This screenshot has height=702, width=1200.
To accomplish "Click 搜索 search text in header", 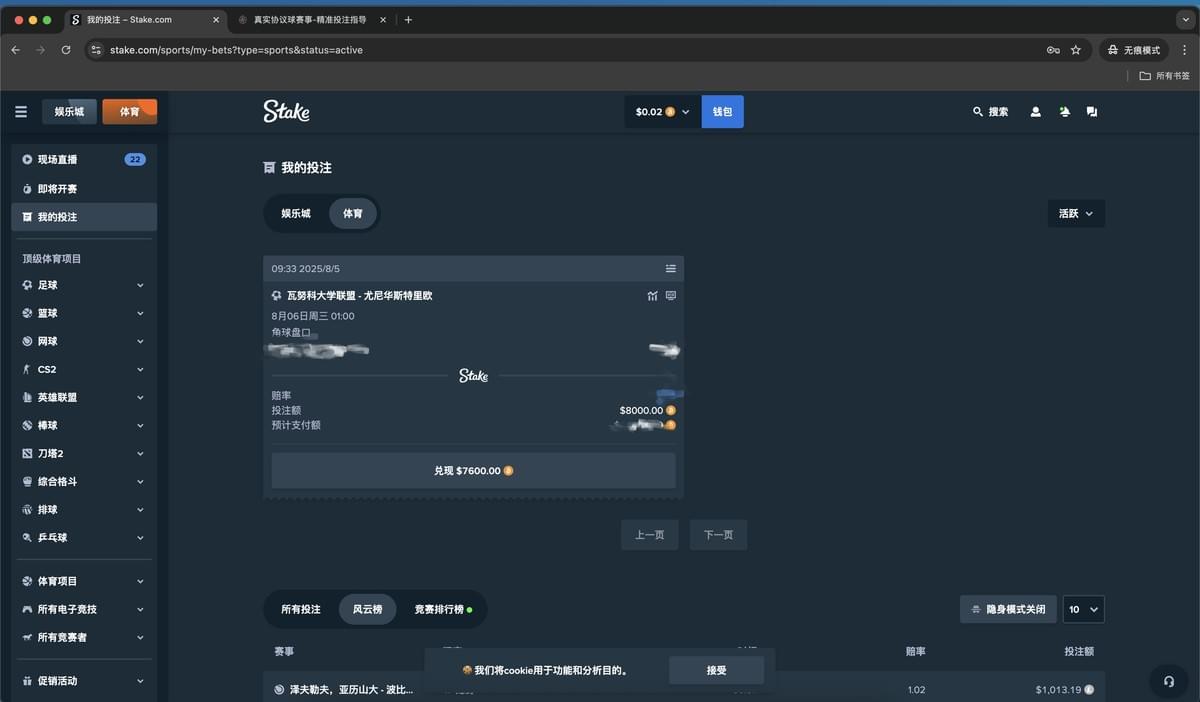I will [998, 112].
